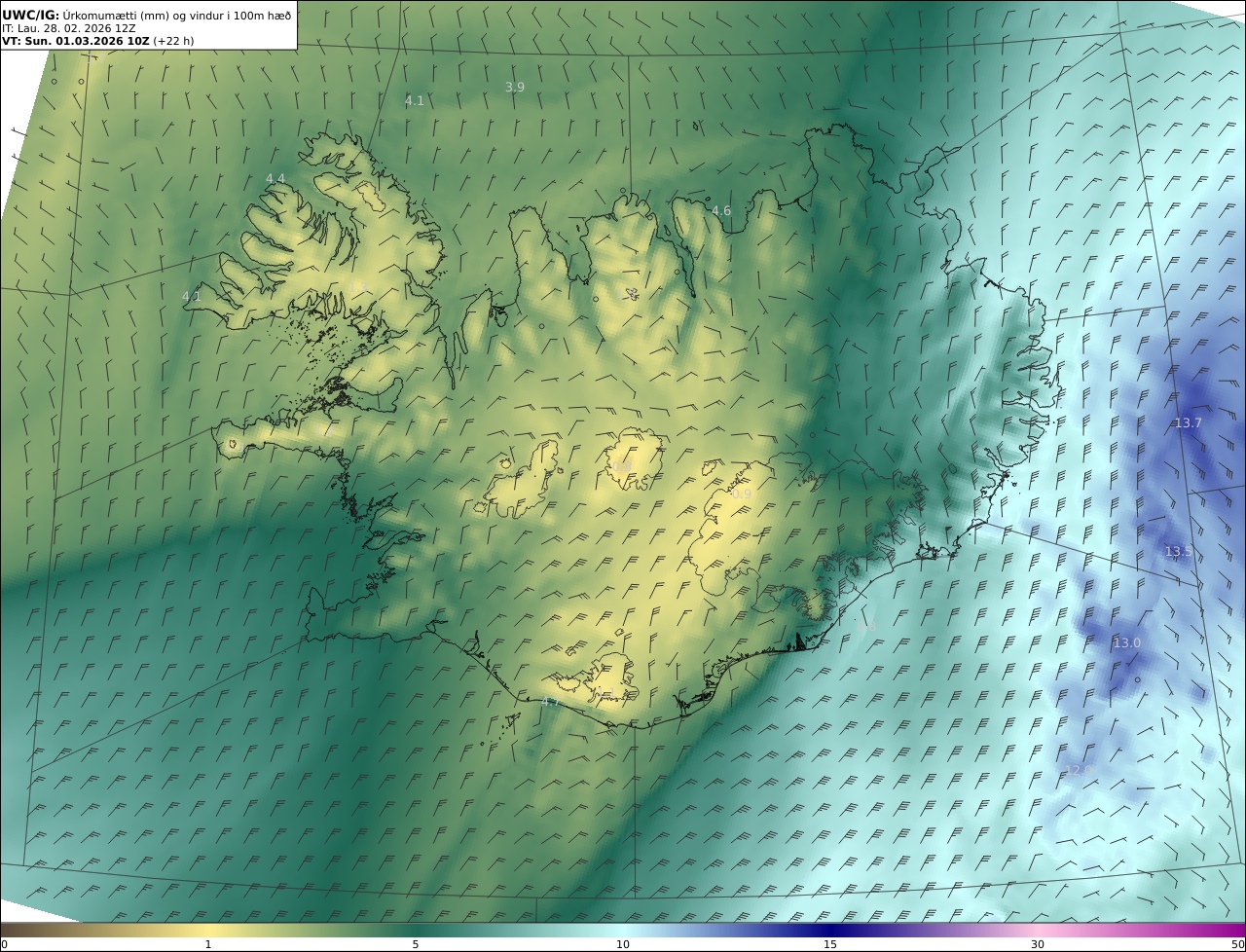Click the UWC/IG title label
1246x952 pixels.
31,15
